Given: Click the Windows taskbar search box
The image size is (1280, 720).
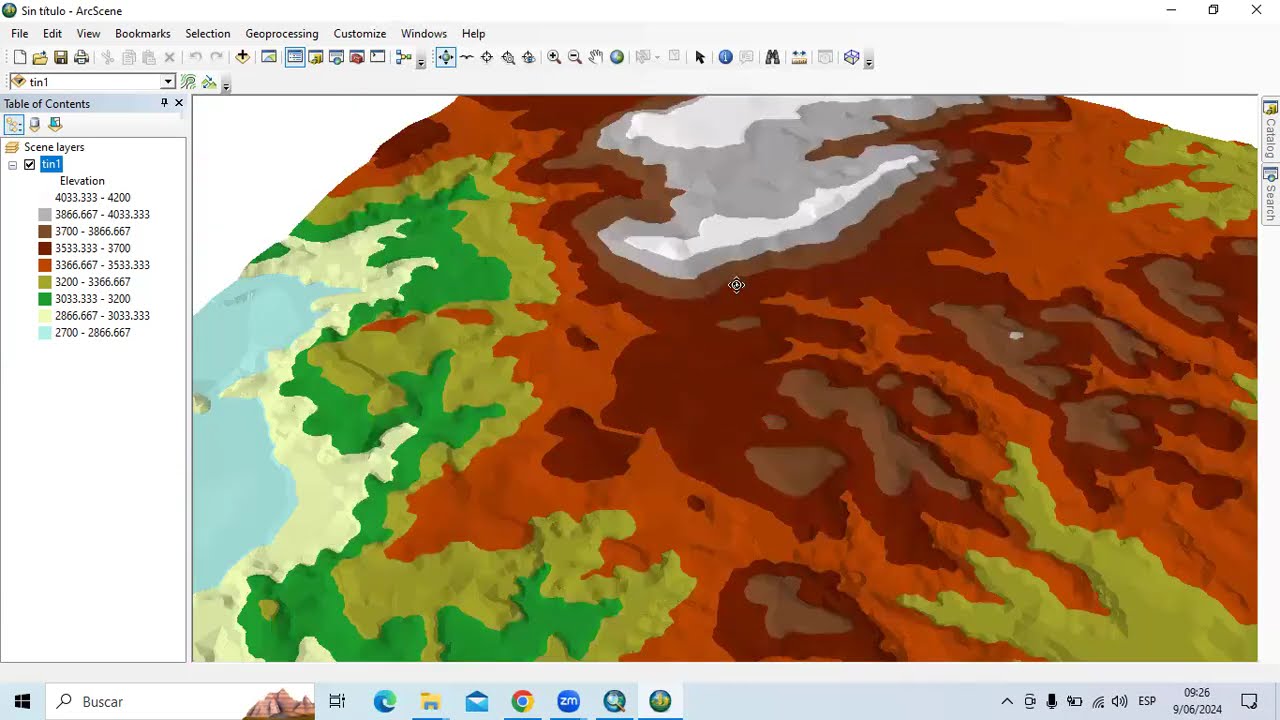Looking at the screenshot, I should 180,701.
